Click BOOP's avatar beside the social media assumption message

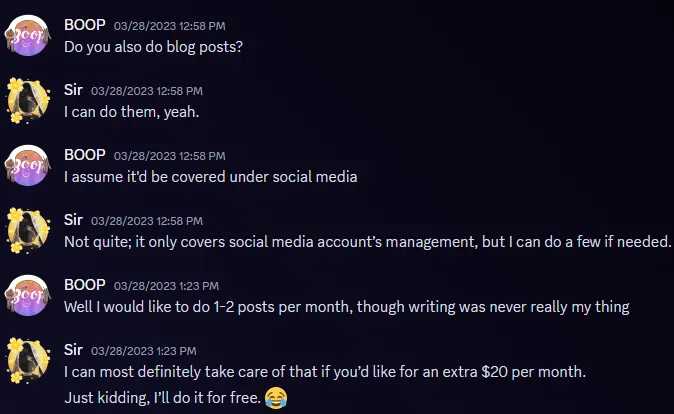tap(28, 166)
